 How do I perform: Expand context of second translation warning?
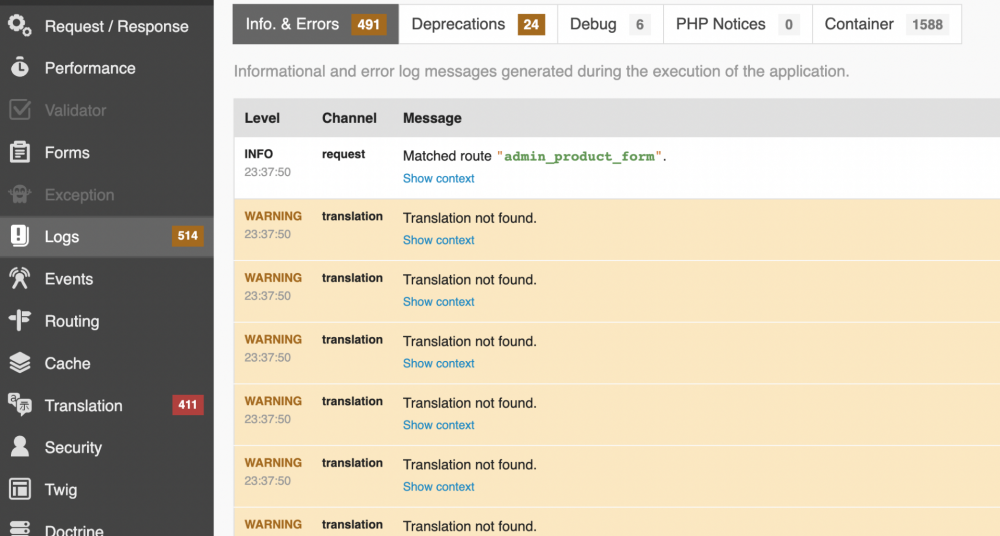tap(438, 302)
